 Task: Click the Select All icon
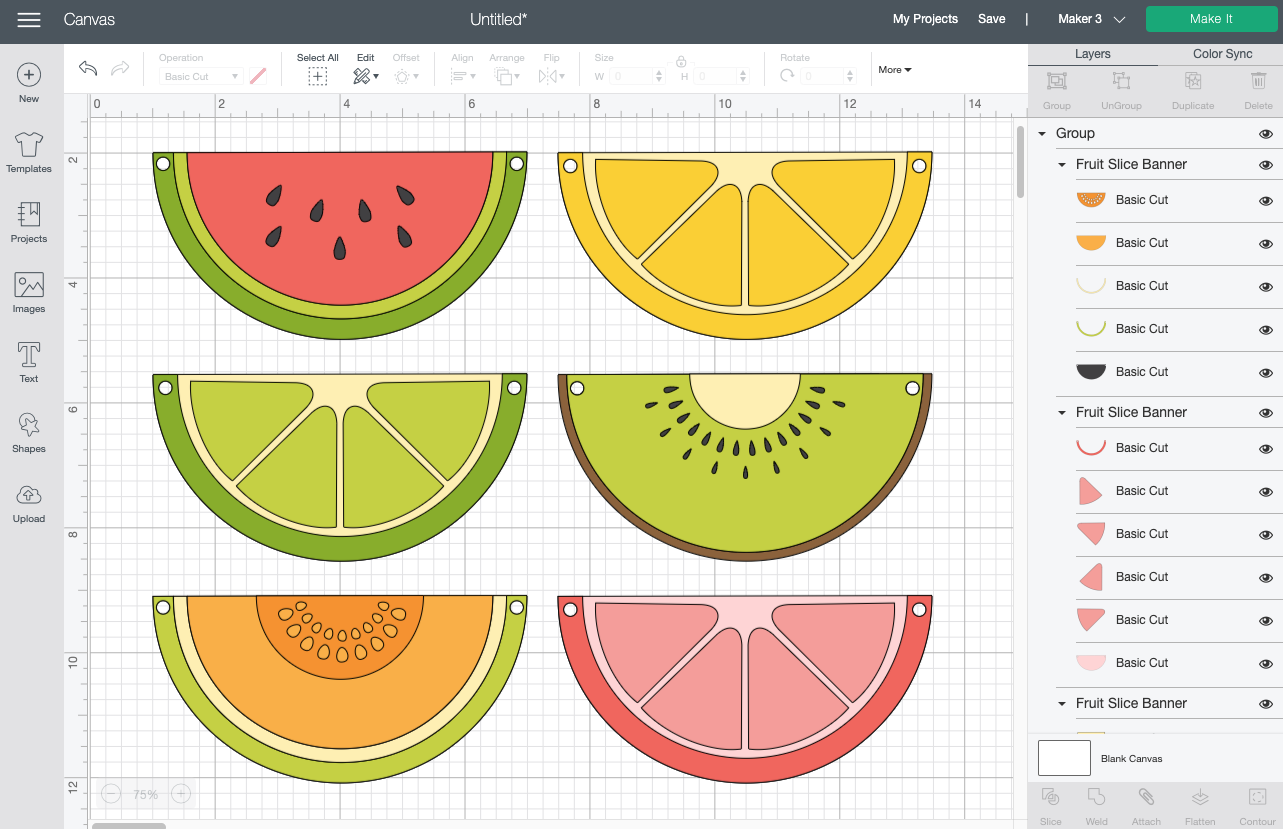317,76
